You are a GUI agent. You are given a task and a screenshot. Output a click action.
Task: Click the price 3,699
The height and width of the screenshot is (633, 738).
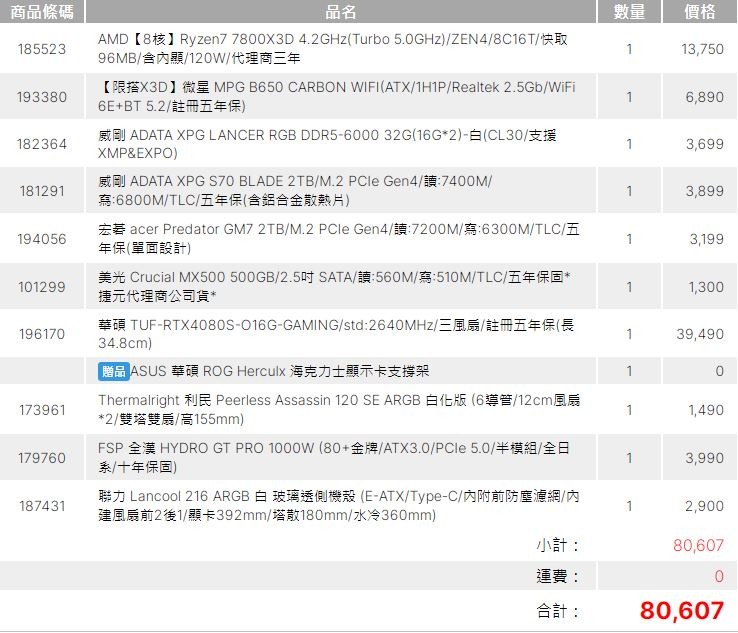[x=705, y=144]
